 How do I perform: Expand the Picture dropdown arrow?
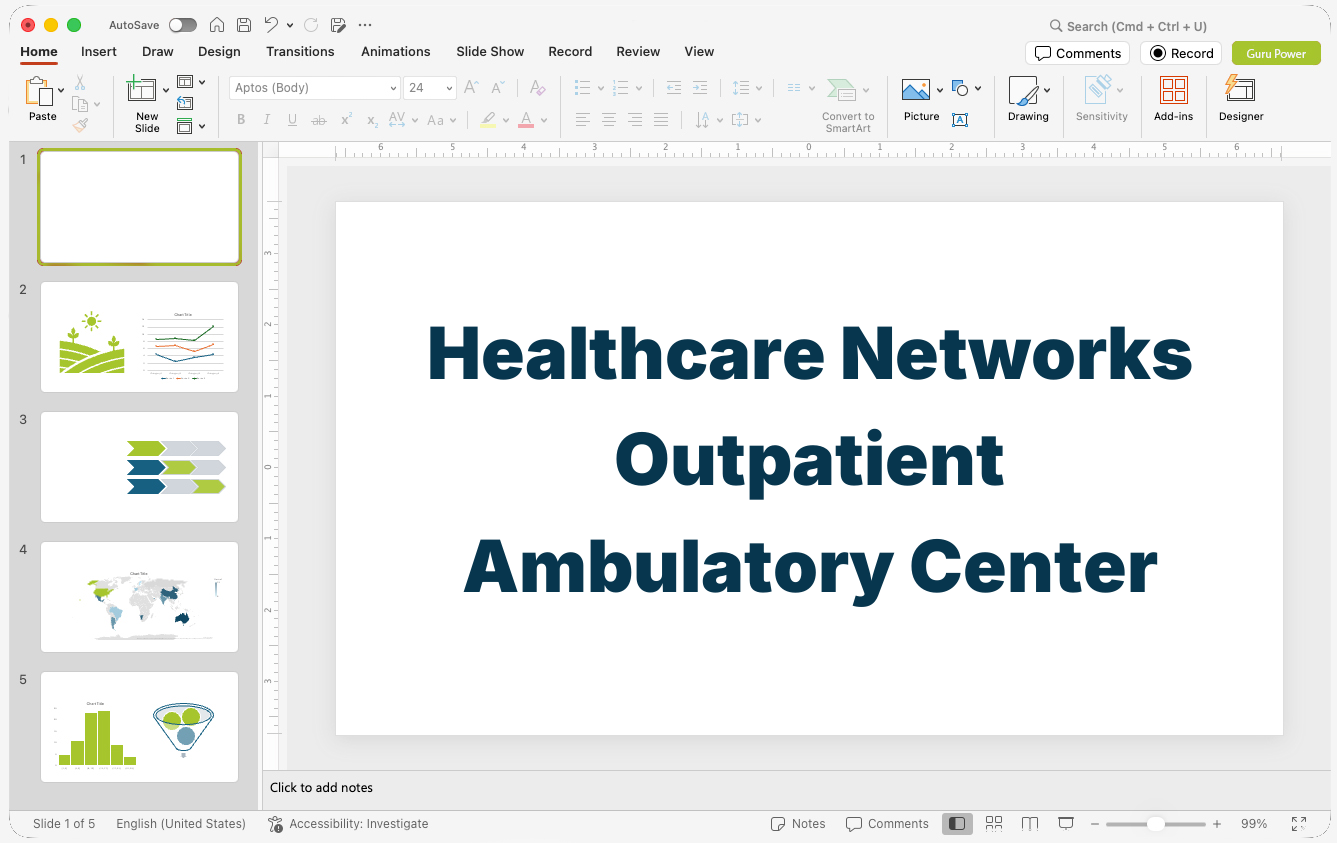pyautogui.click(x=940, y=91)
